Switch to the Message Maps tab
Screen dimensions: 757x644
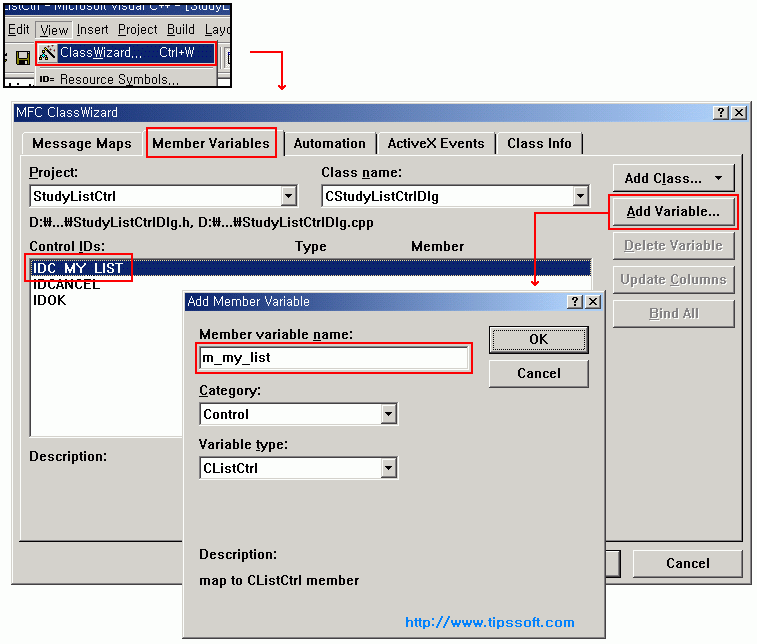coord(81,143)
